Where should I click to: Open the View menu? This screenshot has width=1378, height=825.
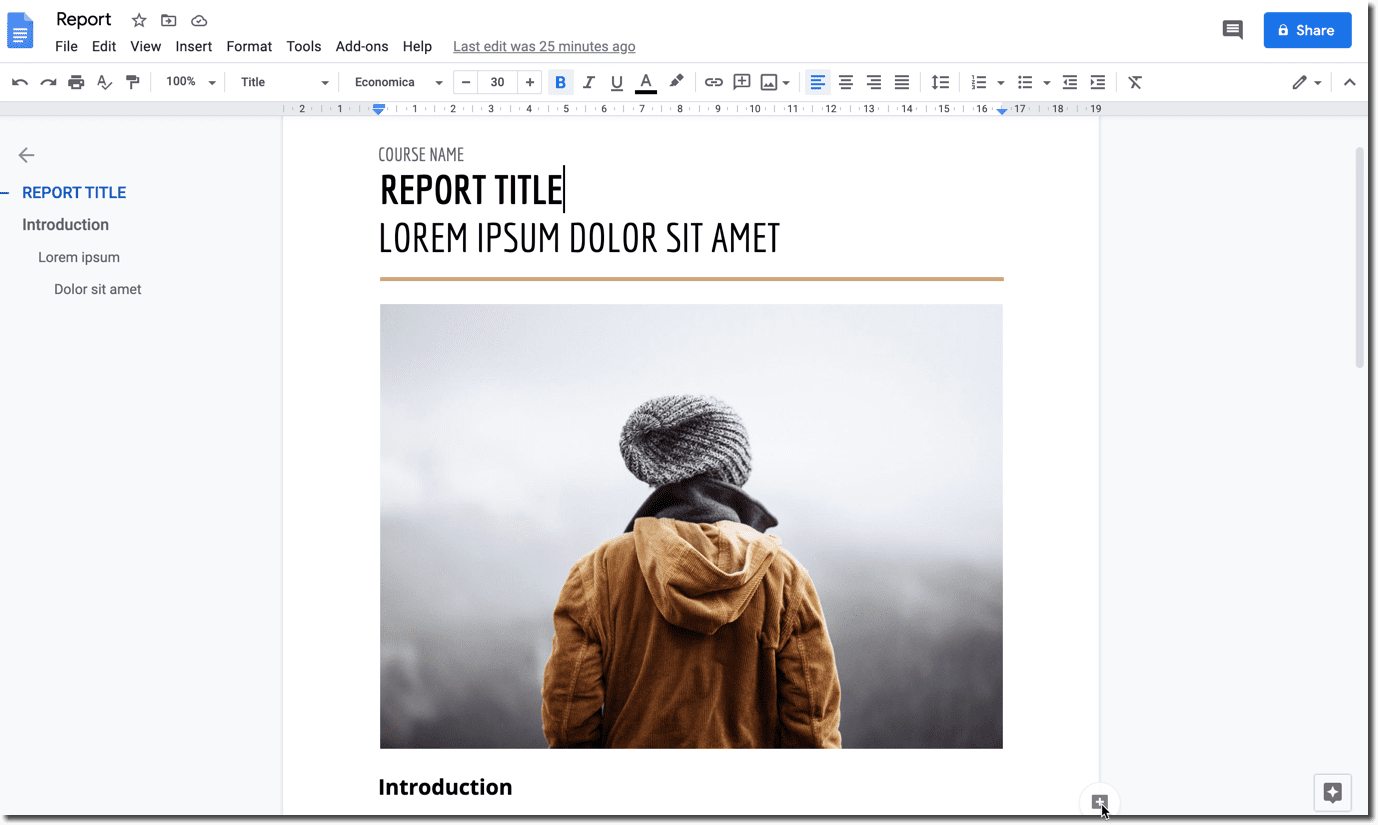coord(145,46)
